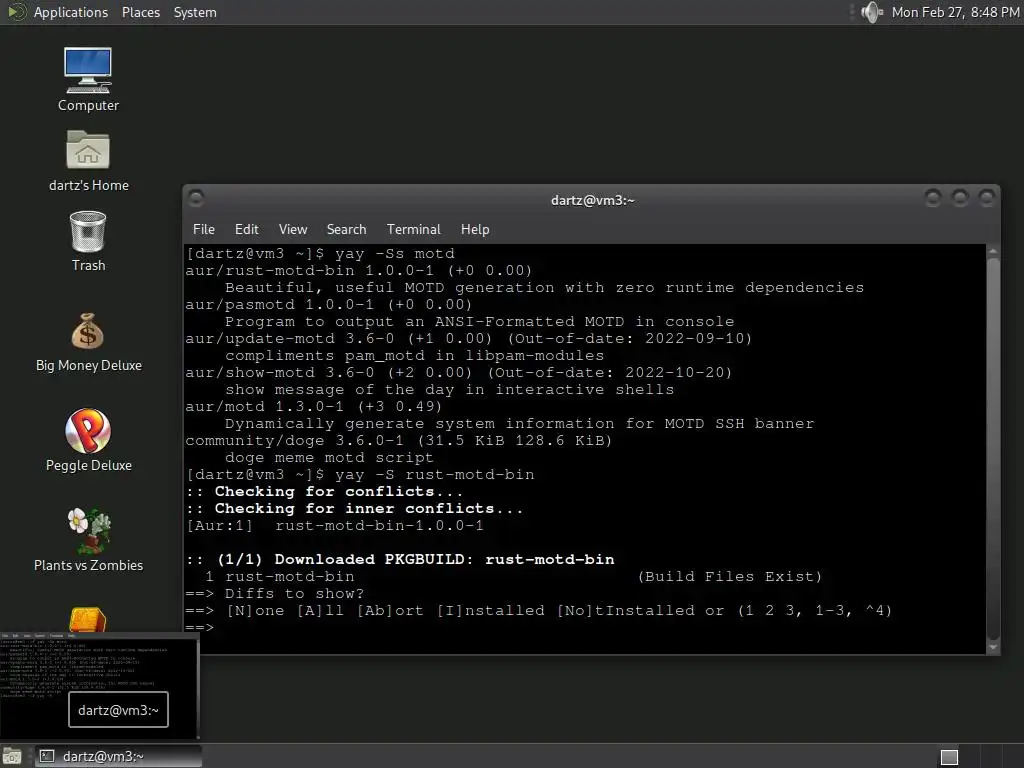Open the terminal Edit menu
This screenshot has height=768, width=1024.
(246, 229)
